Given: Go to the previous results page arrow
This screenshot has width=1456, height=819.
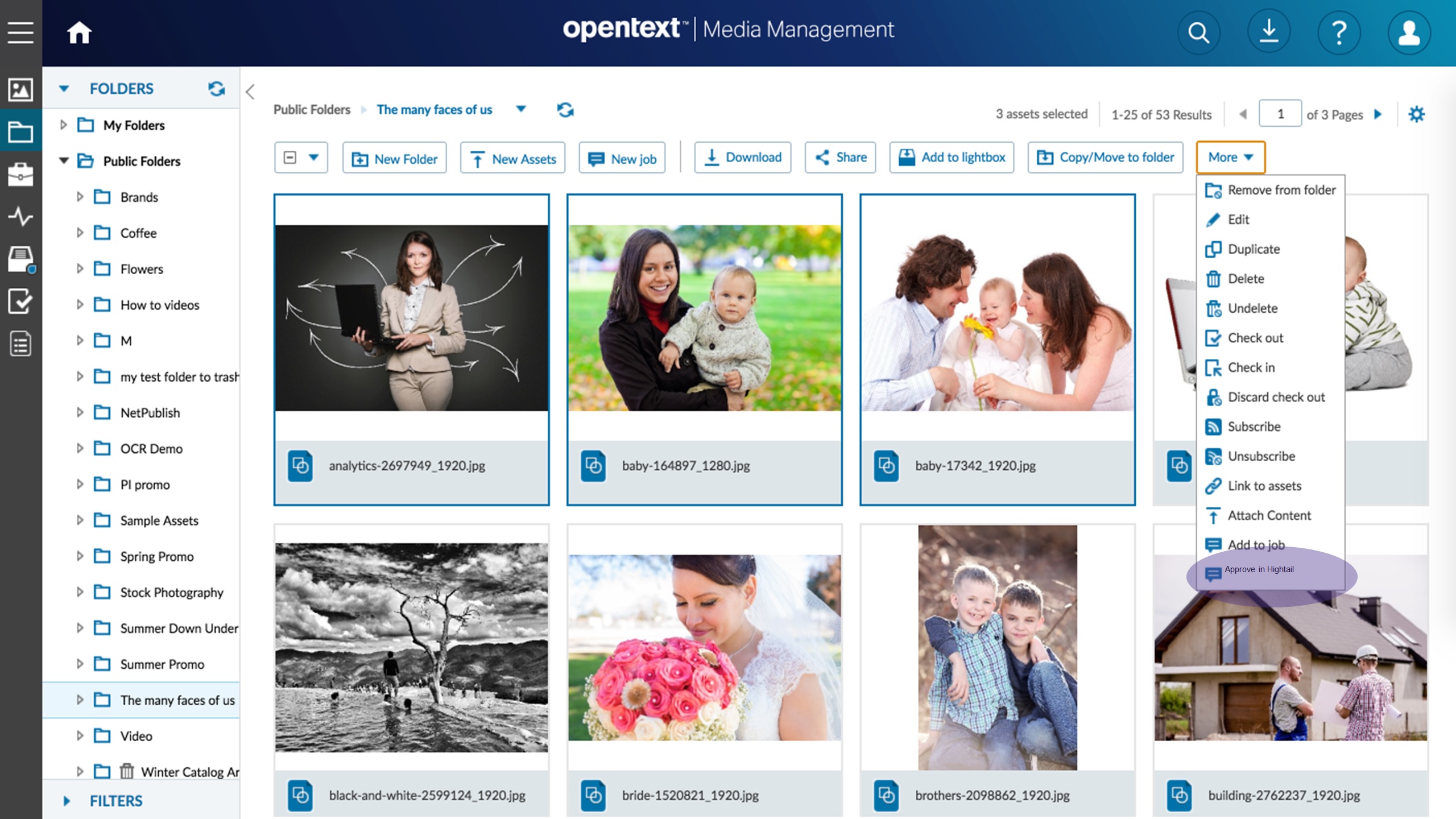Looking at the screenshot, I should [x=1243, y=114].
